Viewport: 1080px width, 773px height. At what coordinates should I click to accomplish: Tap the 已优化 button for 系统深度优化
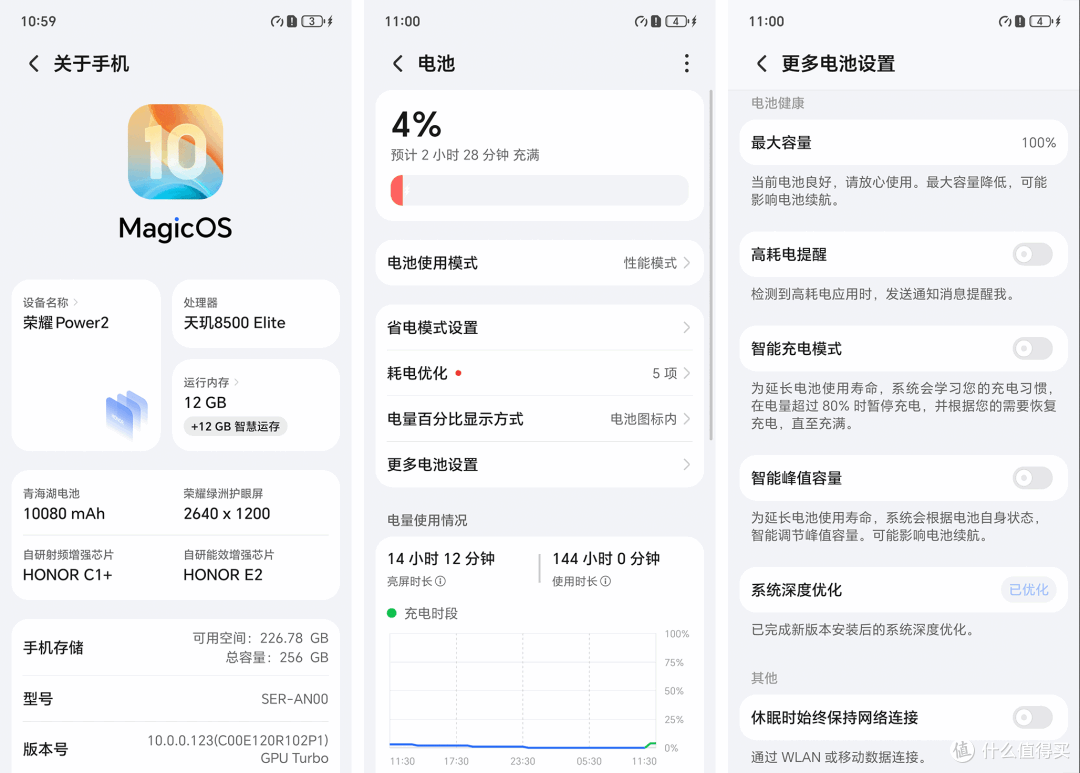pyautogui.click(x=1028, y=590)
